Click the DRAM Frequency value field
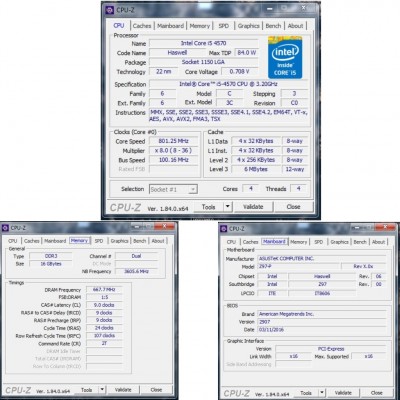Image resolution: width=400 pixels, height=400 pixels. tap(104, 289)
